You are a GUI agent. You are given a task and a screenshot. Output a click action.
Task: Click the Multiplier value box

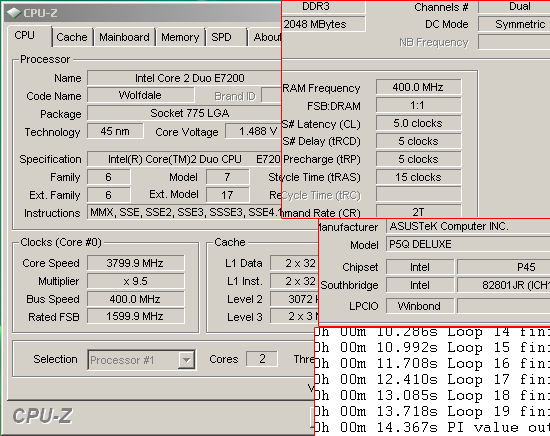click(135, 281)
